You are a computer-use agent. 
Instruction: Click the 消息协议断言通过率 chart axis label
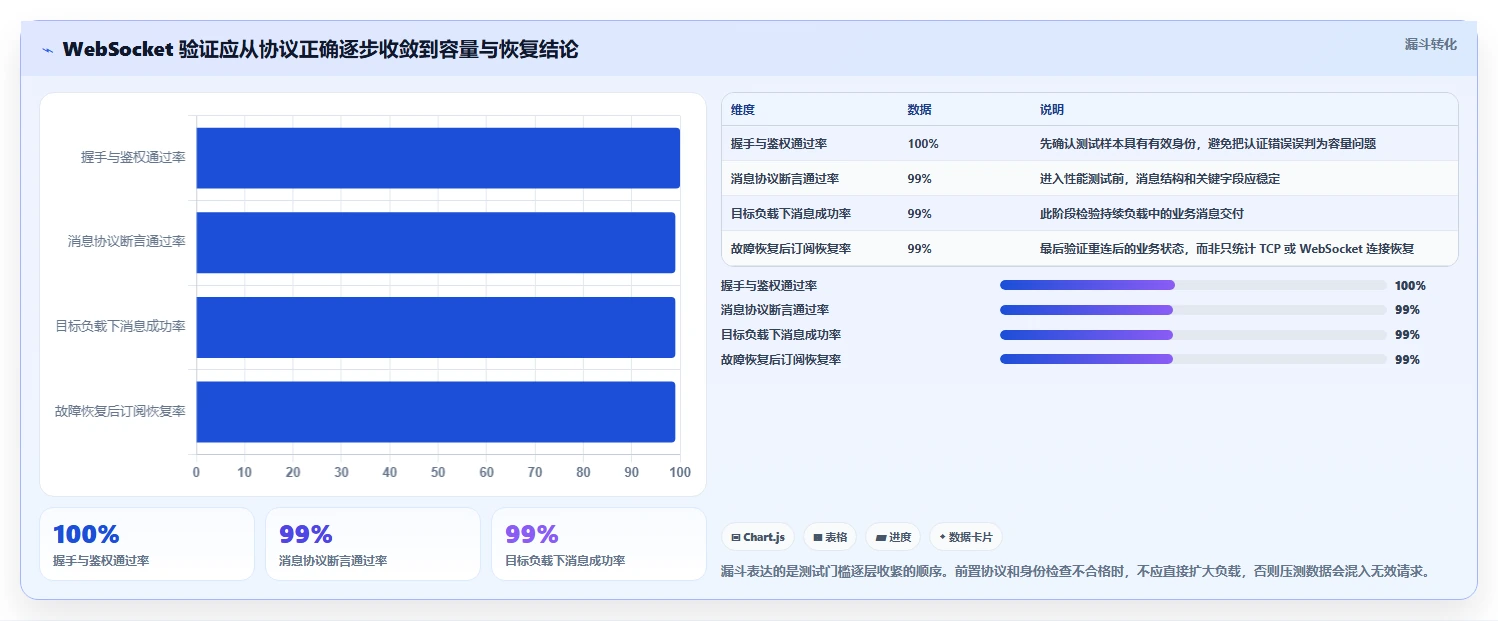point(127,242)
